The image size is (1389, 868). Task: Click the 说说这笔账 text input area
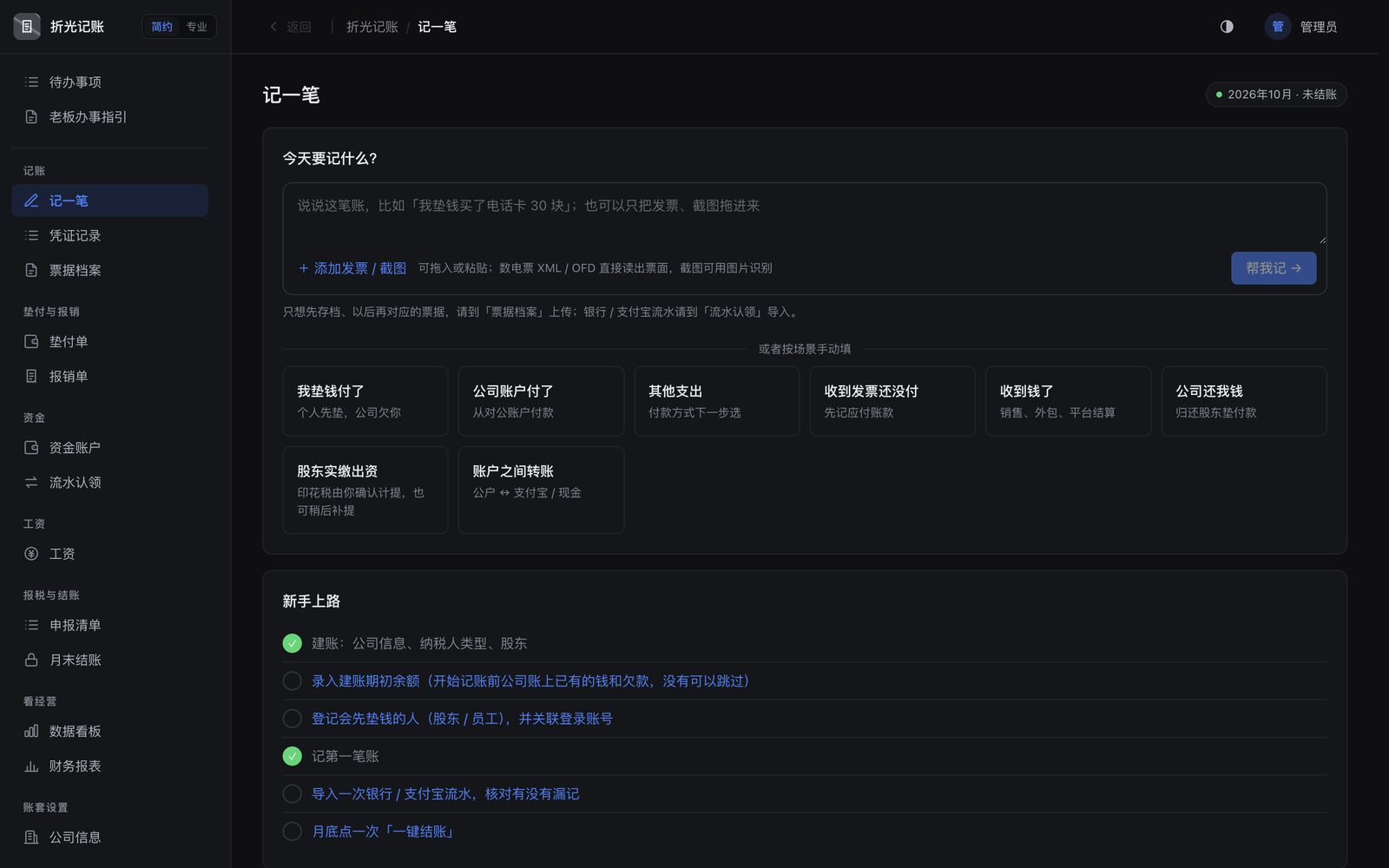click(805, 215)
